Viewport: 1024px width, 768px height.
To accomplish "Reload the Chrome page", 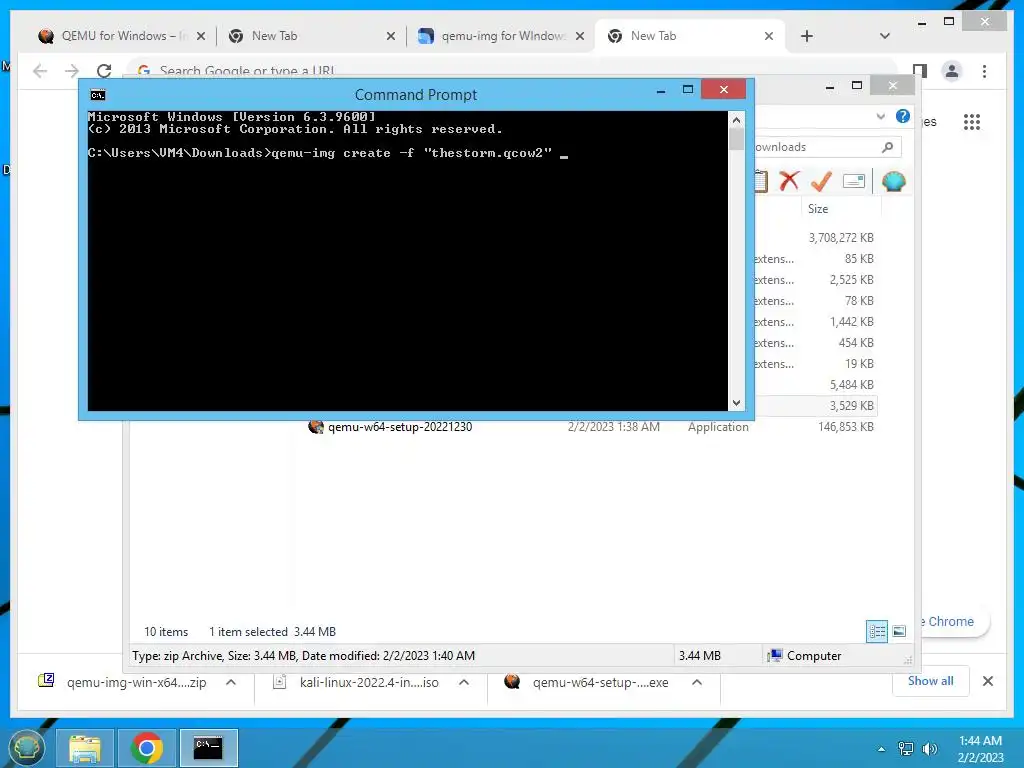I will [x=104, y=71].
